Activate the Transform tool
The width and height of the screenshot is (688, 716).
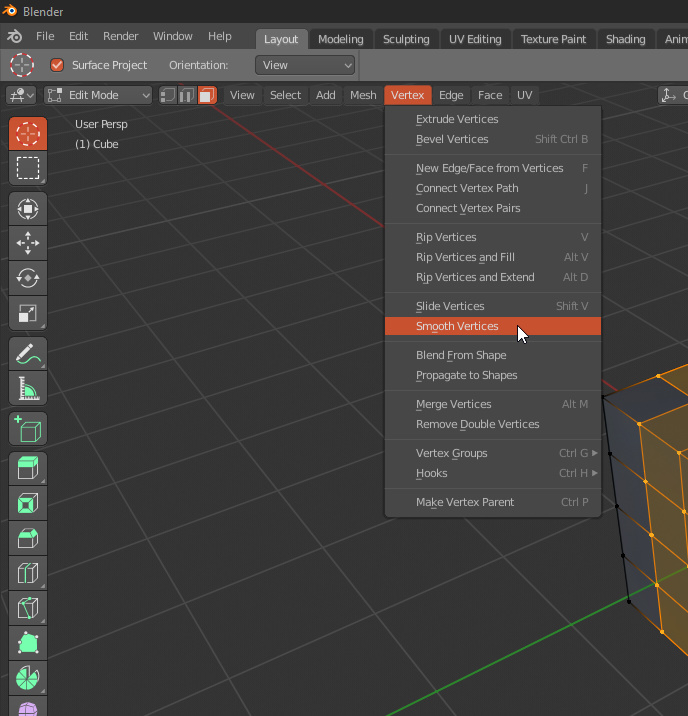click(x=28, y=209)
